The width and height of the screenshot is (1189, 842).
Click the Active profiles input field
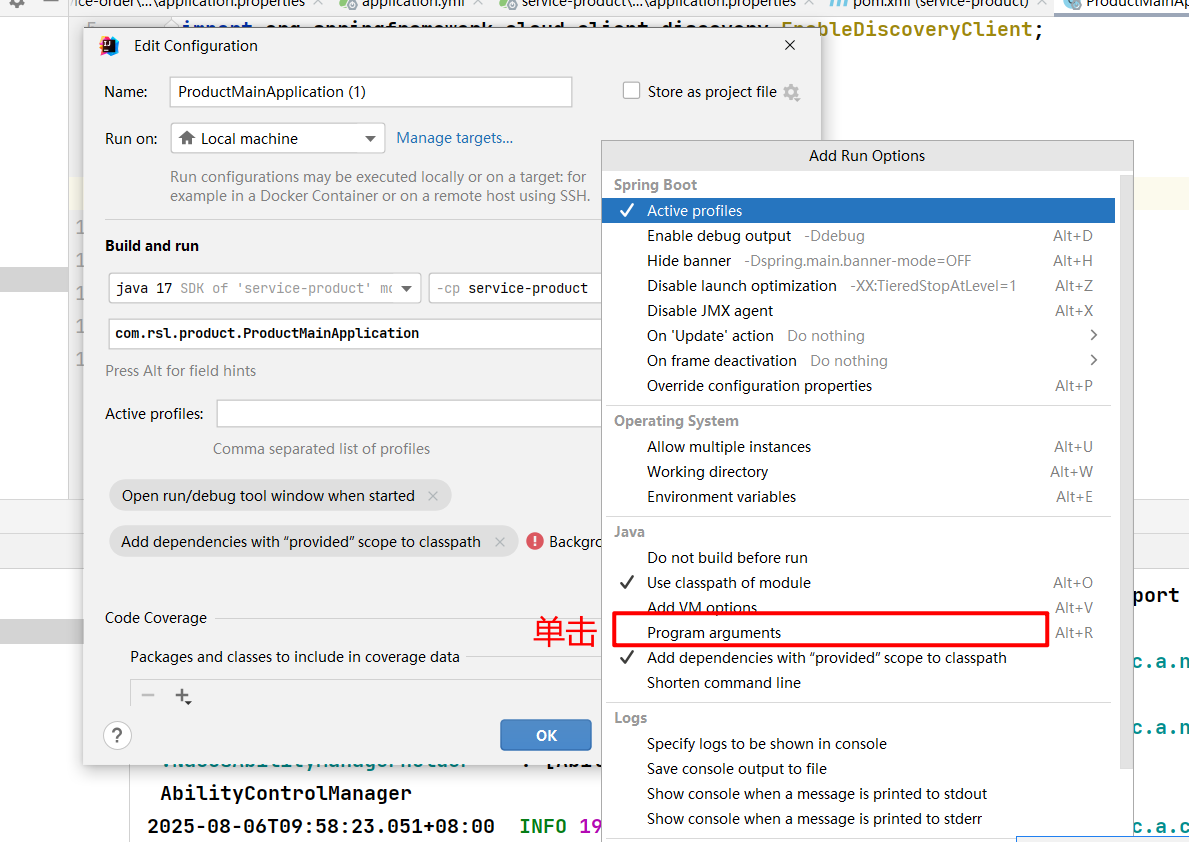(409, 414)
